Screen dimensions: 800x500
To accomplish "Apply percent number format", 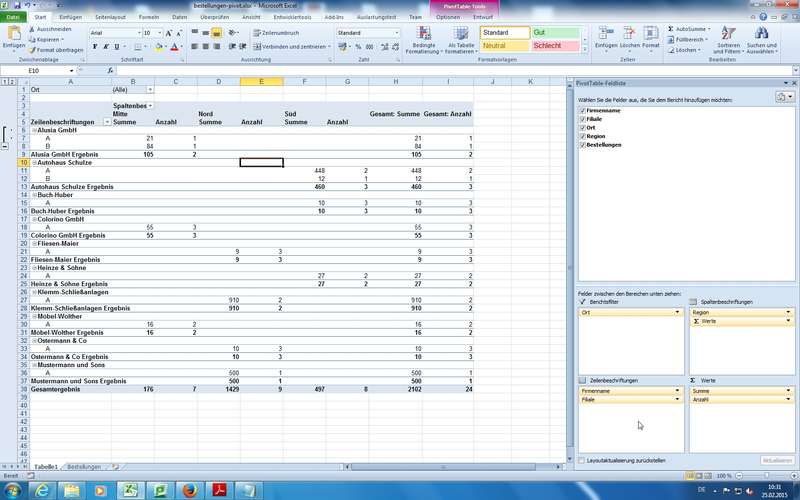I will (358, 47).
